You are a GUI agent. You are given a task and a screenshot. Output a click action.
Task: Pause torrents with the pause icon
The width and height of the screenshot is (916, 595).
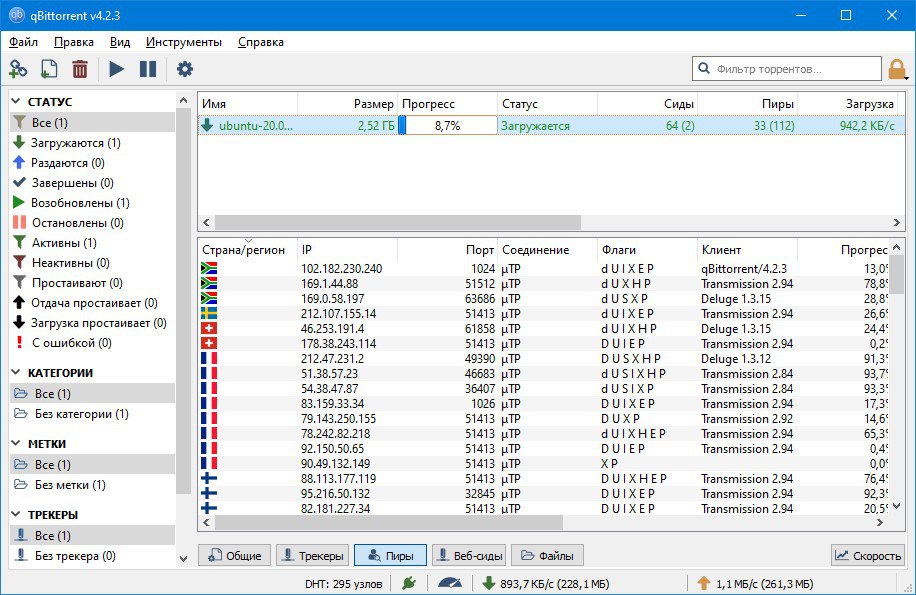148,69
